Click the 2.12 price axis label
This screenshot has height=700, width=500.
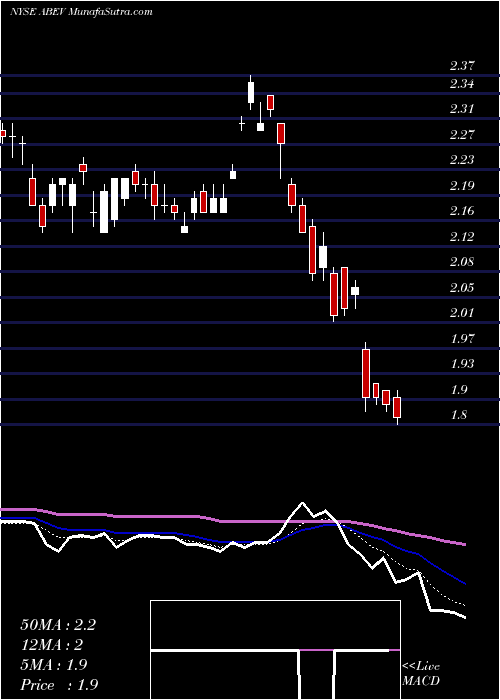coord(462,236)
